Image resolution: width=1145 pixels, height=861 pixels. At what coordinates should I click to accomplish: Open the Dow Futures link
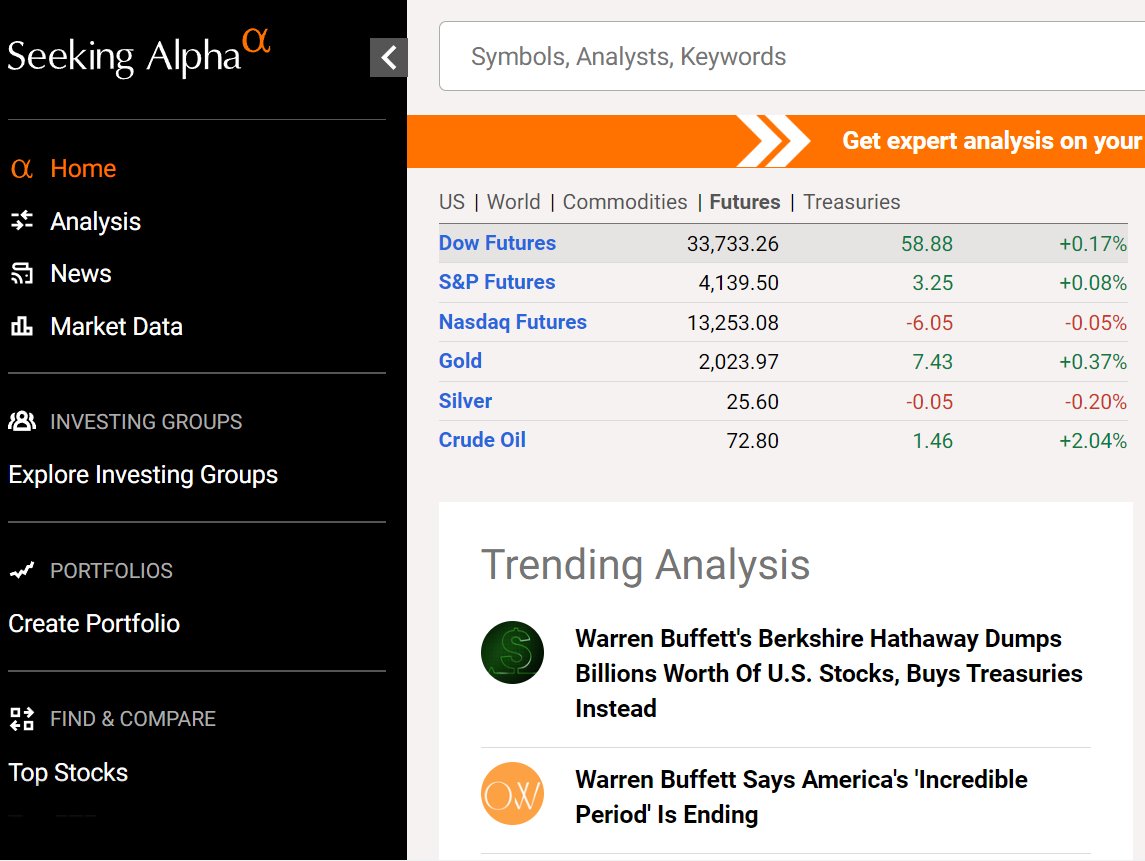point(497,243)
